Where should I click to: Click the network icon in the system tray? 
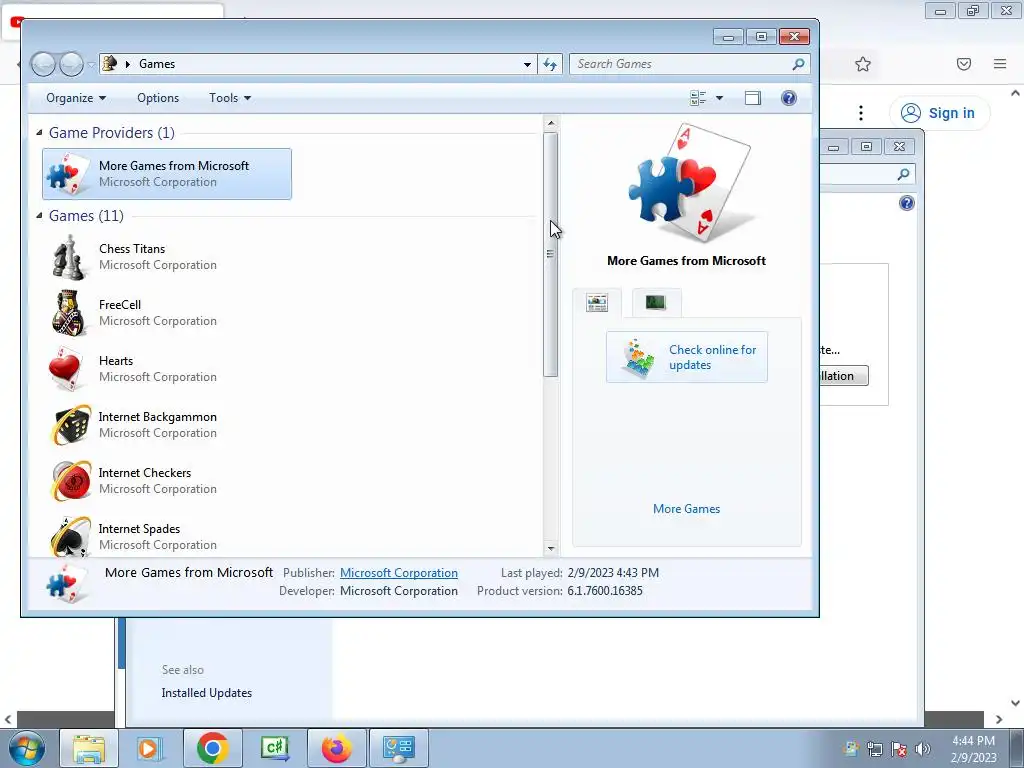tap(874, 749)
